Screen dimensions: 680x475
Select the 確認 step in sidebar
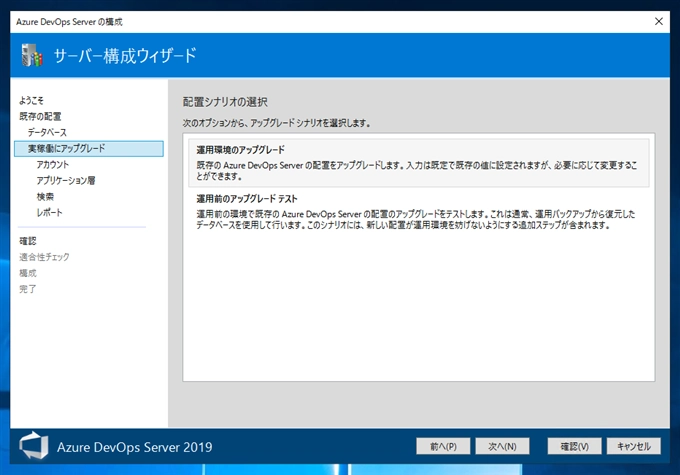[28, 241]
